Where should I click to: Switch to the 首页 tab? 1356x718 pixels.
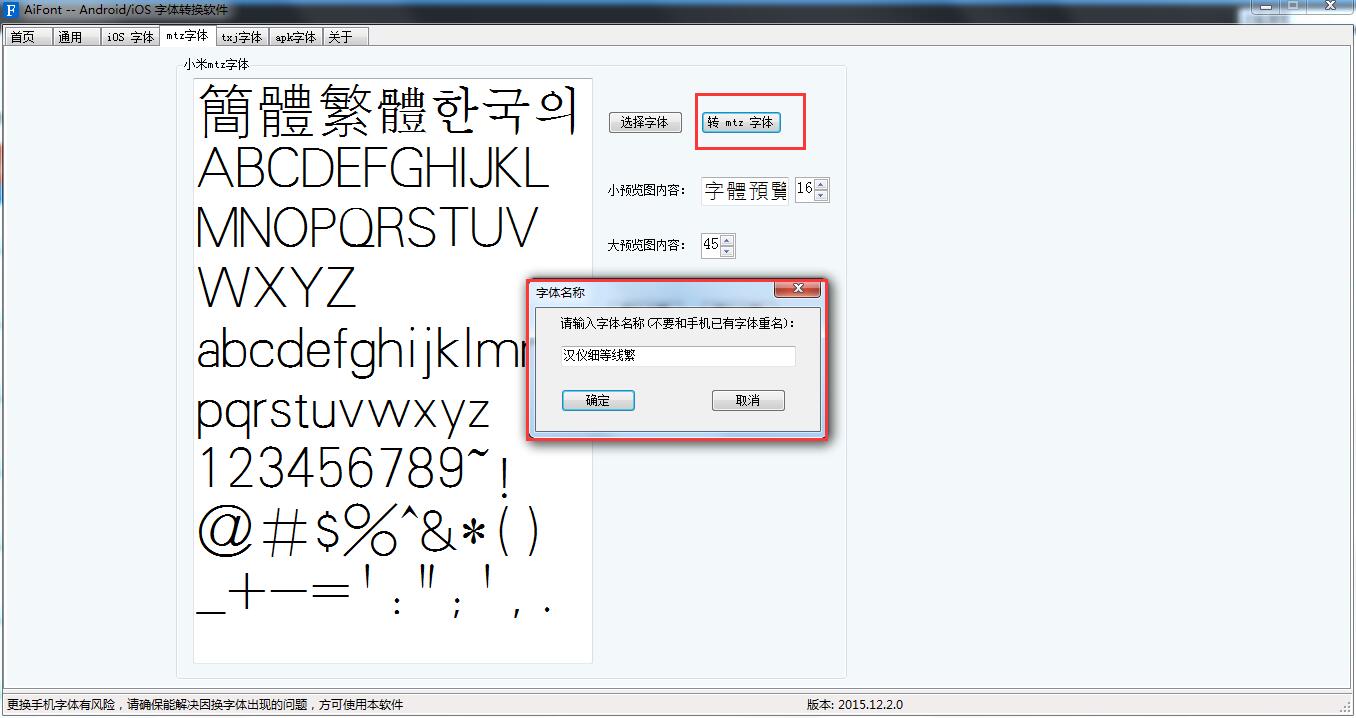[27, 35]
